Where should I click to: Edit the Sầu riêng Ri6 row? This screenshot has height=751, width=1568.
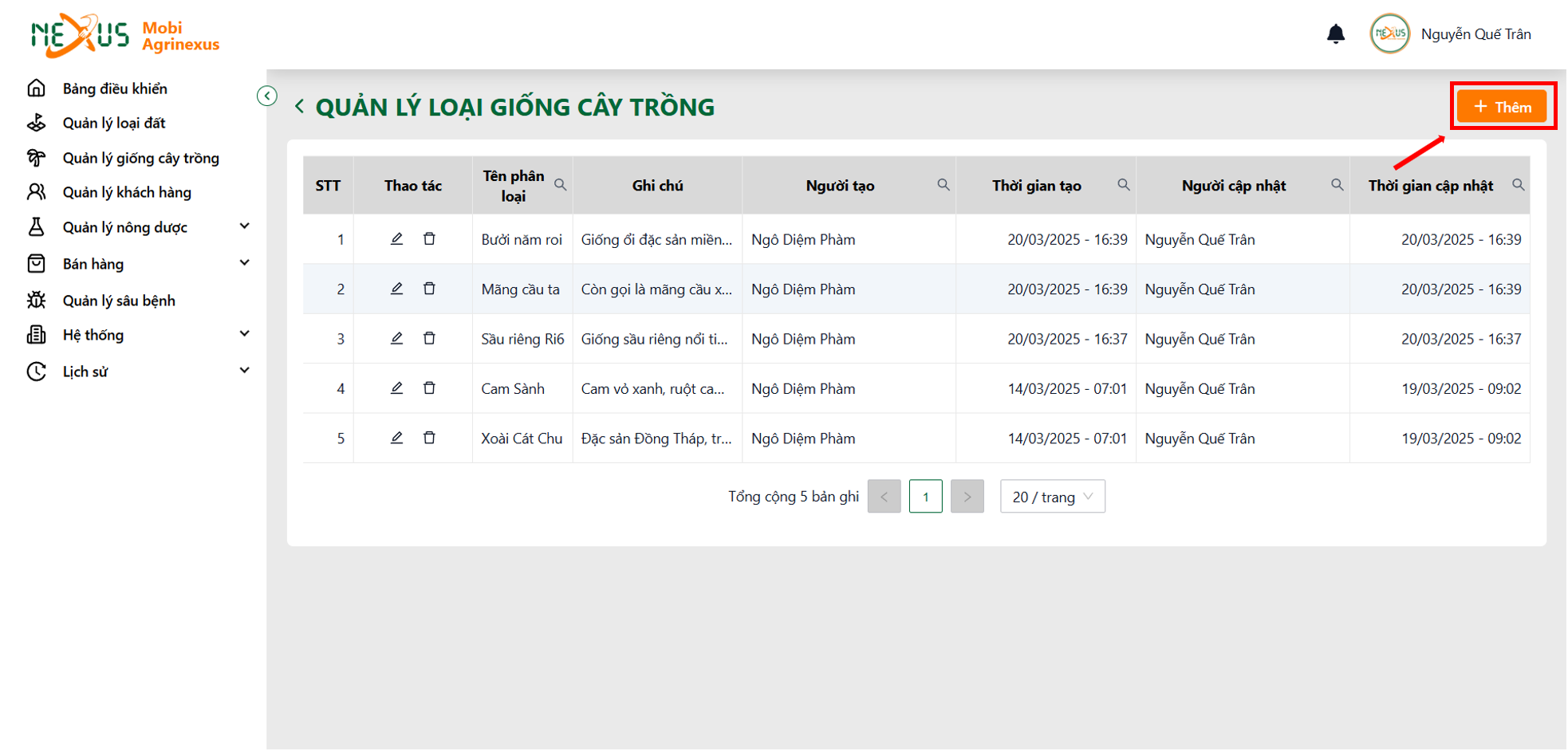pos(396,339)
